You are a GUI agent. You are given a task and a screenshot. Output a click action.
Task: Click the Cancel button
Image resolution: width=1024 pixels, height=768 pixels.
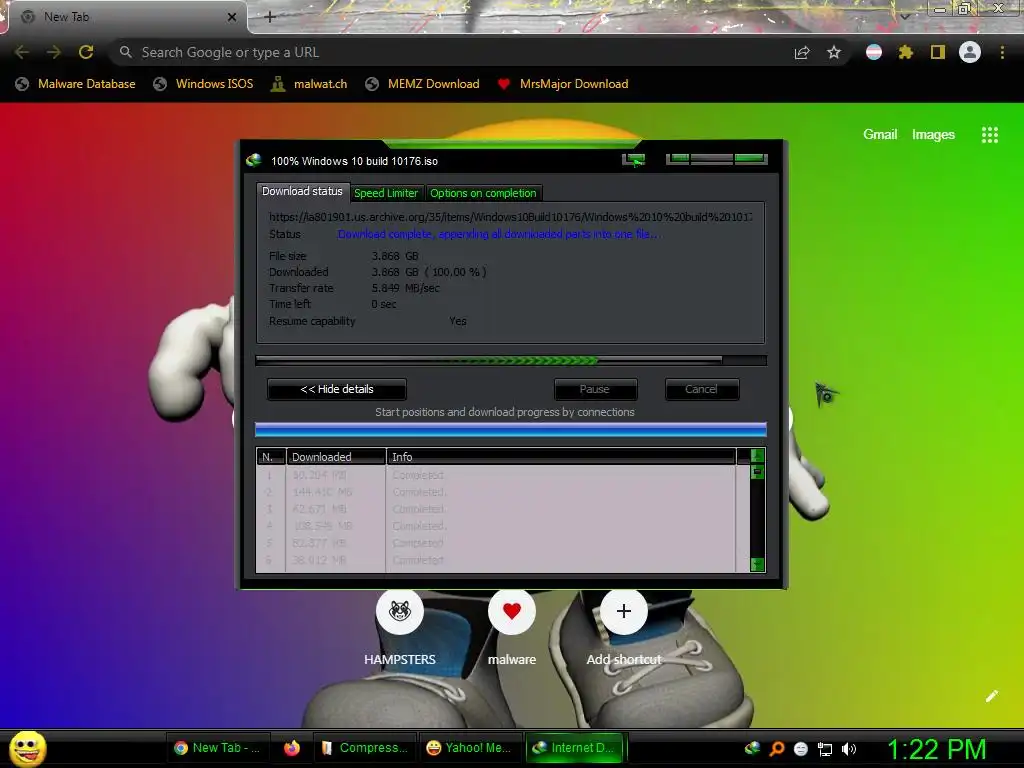click(x=701, y=389)
